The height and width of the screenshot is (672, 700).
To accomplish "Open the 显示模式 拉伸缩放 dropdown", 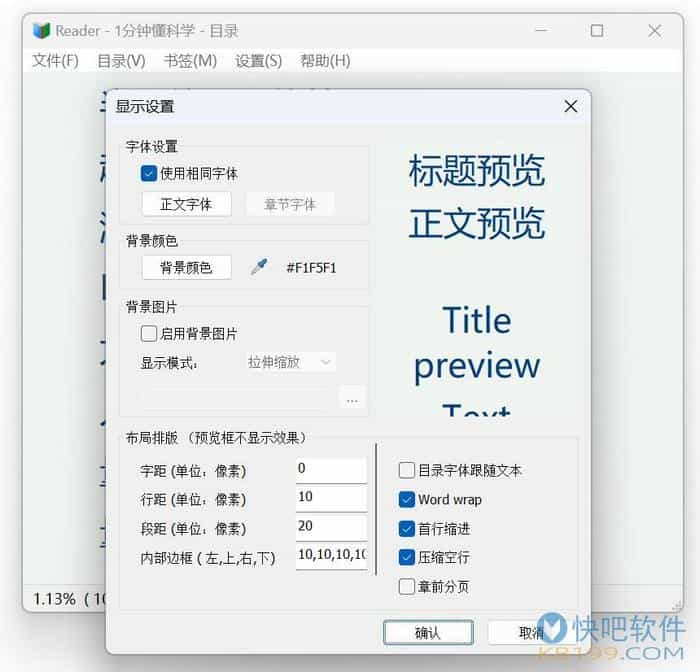I will point(291,362).
